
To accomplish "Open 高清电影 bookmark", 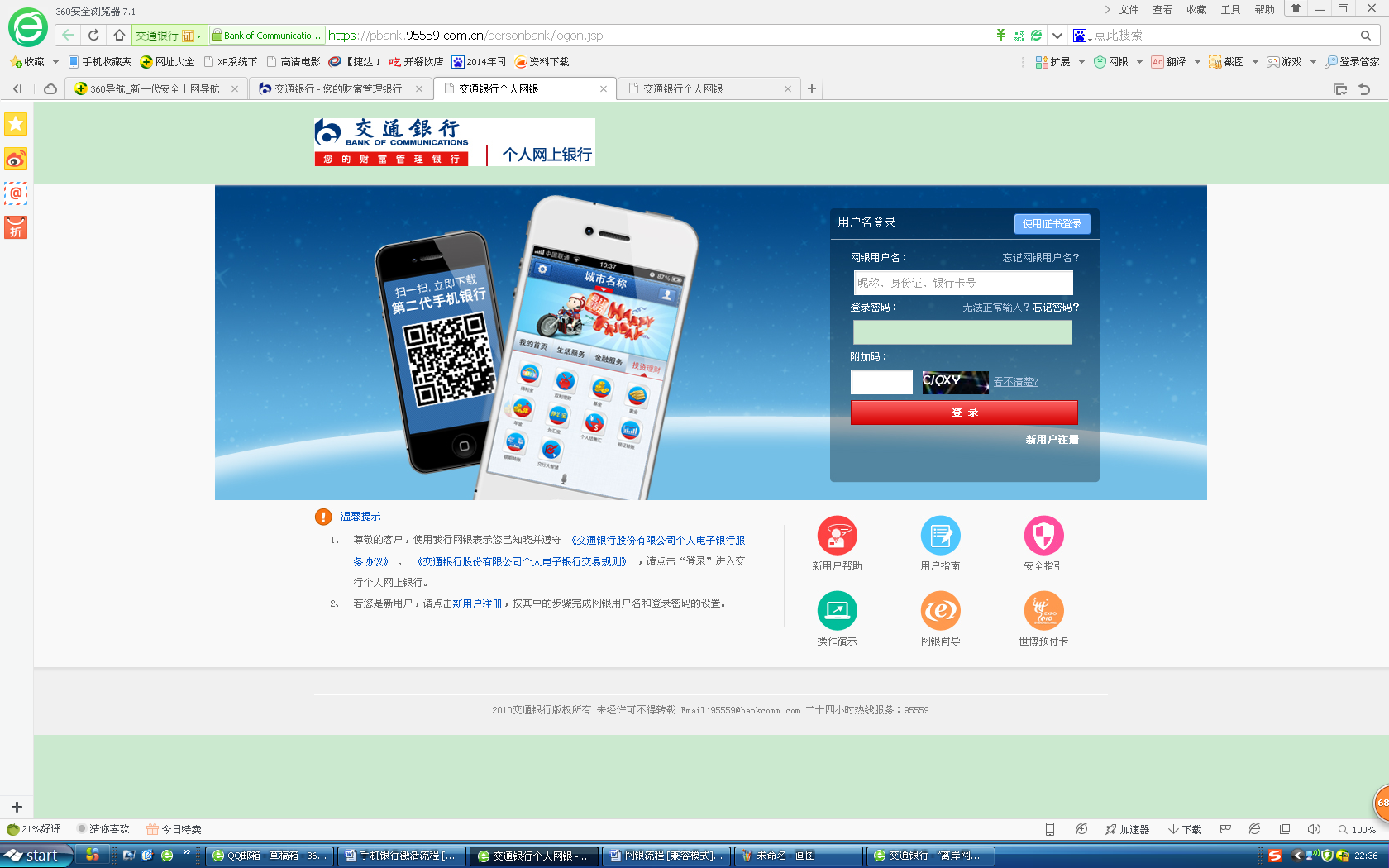I will click(x=293, y=62).
